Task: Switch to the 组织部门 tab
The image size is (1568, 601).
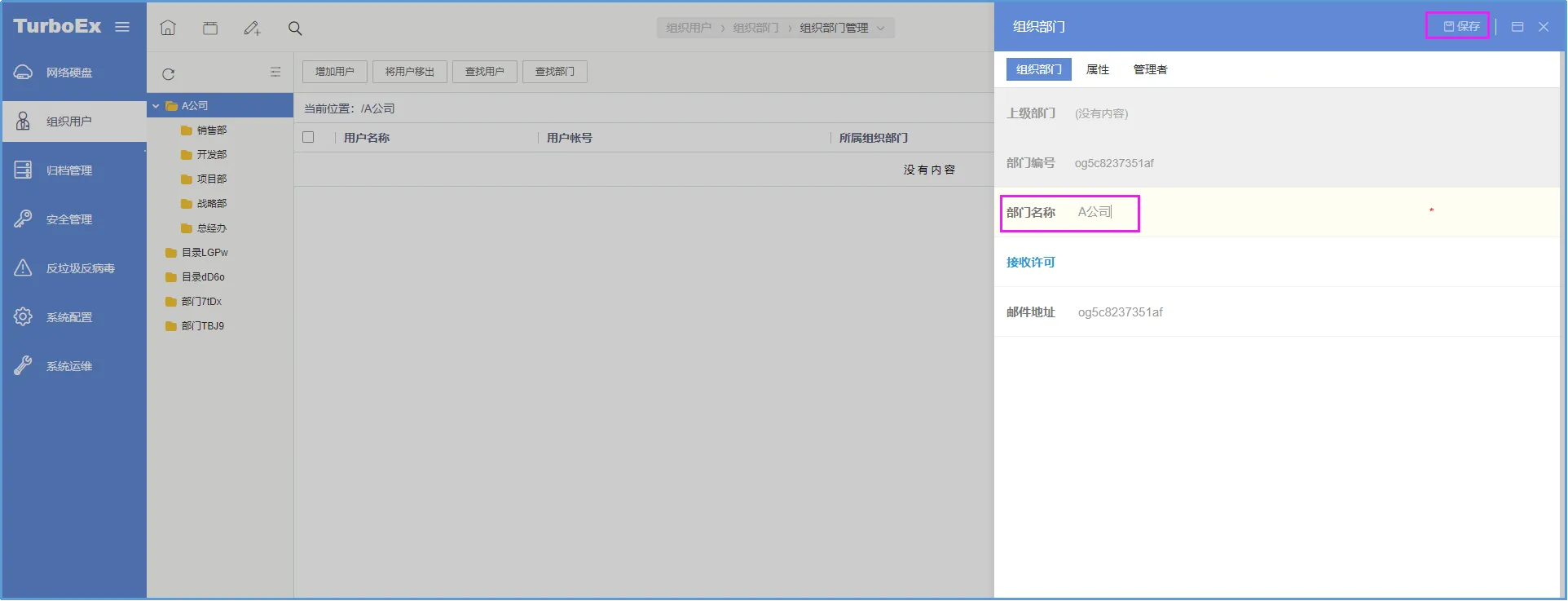Action: [x=1039, y=69]
